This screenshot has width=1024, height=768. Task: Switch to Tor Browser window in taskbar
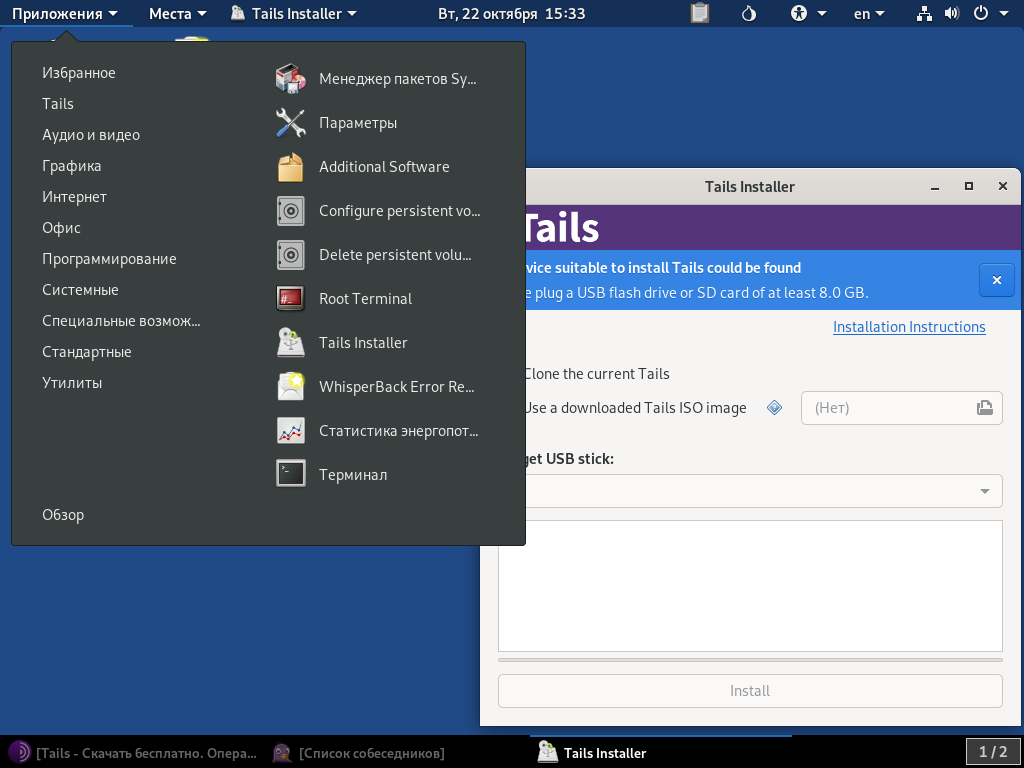[x=134, y=753]
